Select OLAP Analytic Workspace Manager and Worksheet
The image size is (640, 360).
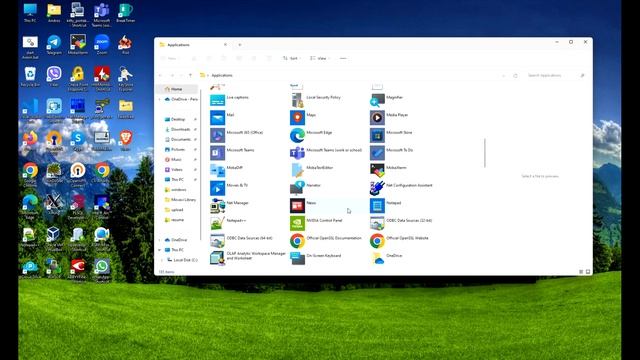point(248,258)
